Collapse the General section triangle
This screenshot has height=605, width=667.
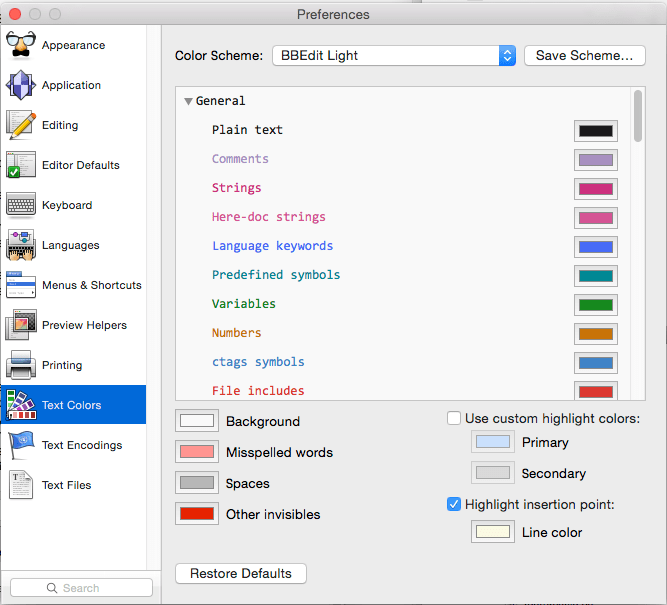(188, 101)
